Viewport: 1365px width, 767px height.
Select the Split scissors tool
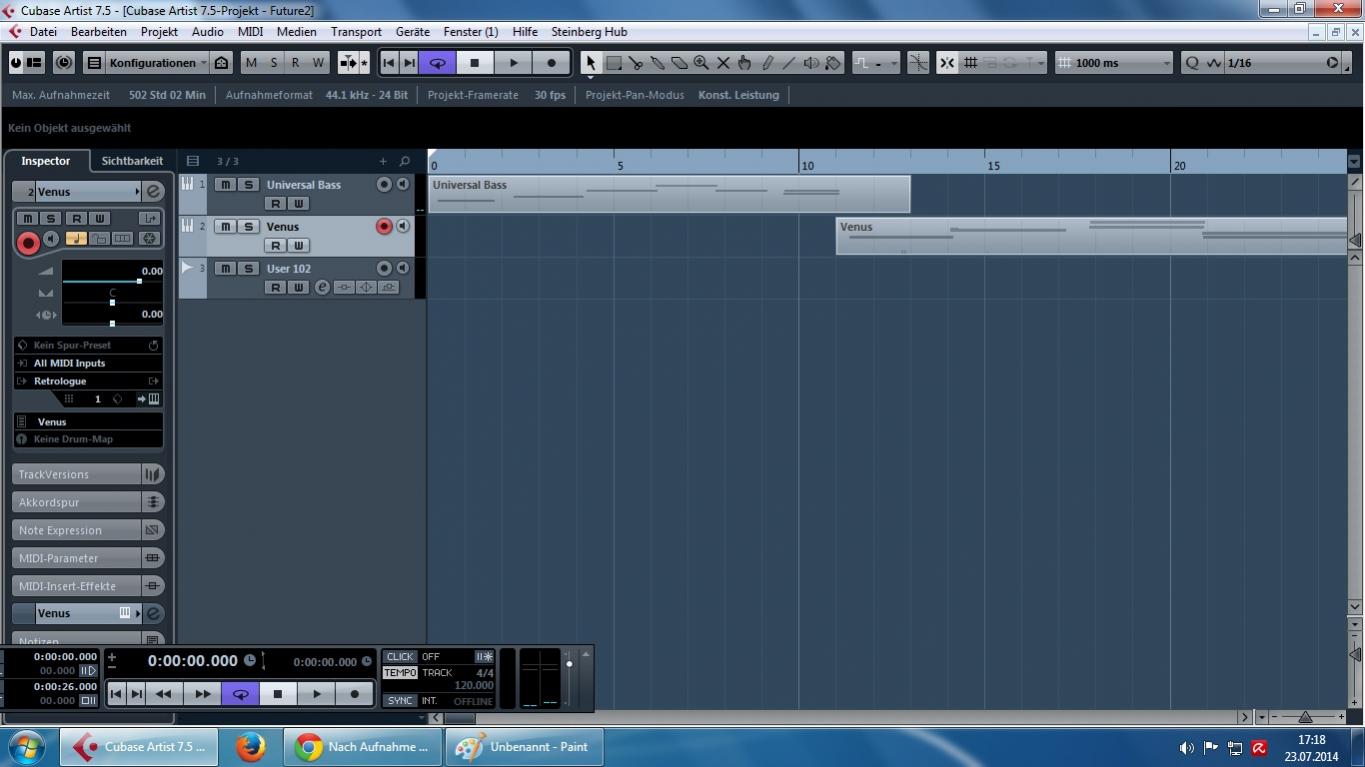pos(636,63)
